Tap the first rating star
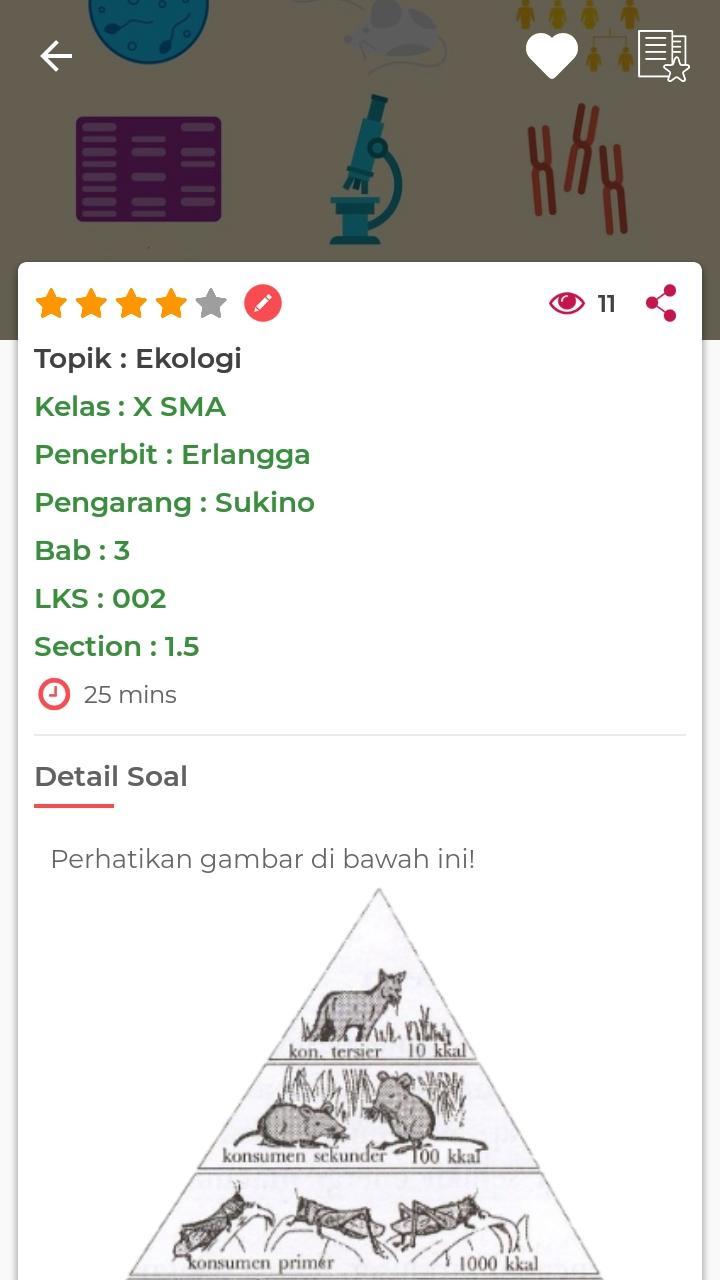Image resolution: width=720 pixels, height=1280 pixels. pos(51,303)
